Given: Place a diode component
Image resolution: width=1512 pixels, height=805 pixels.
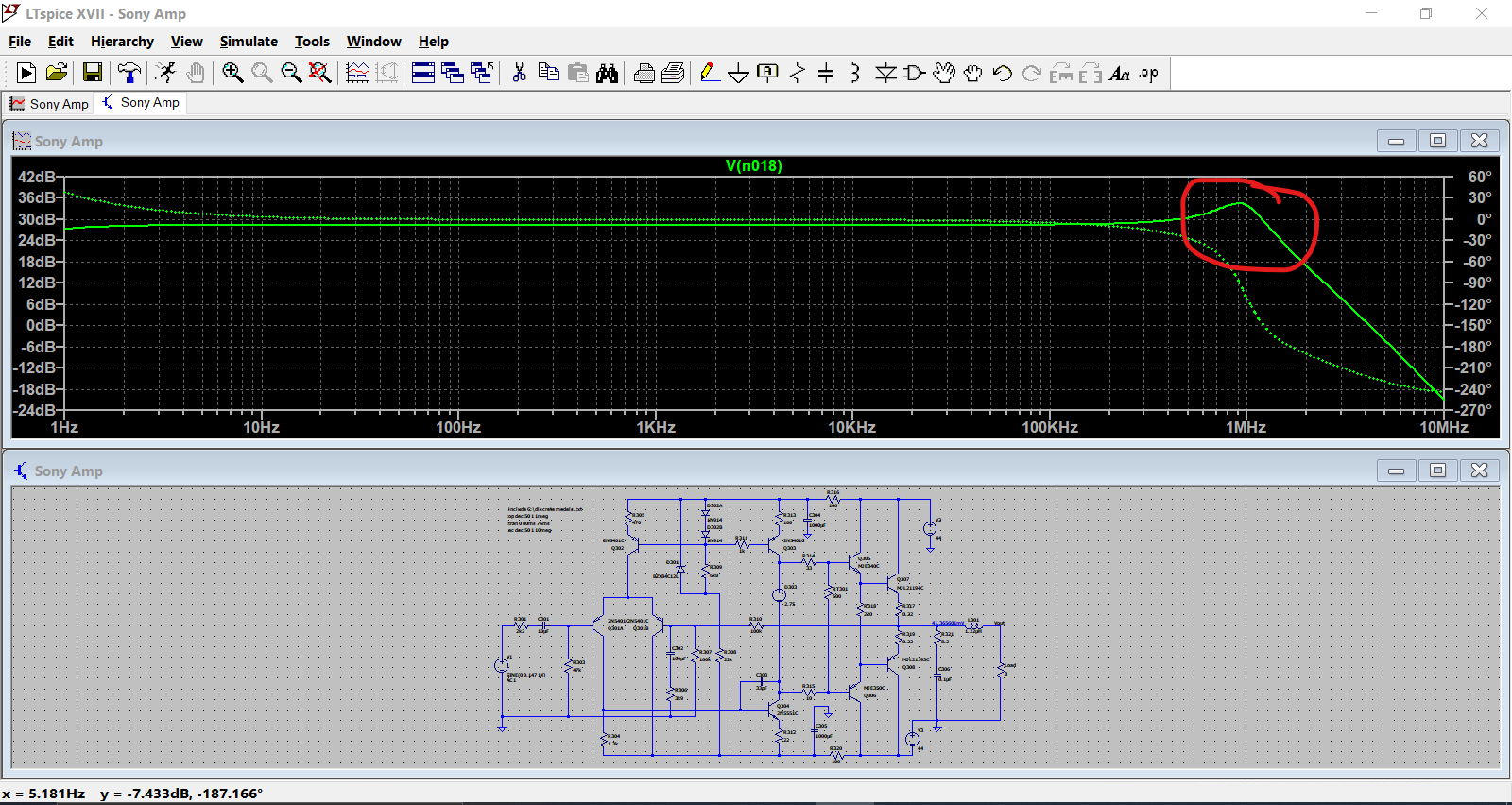Looking at the screenshot, I should click(x=885, y=73).
